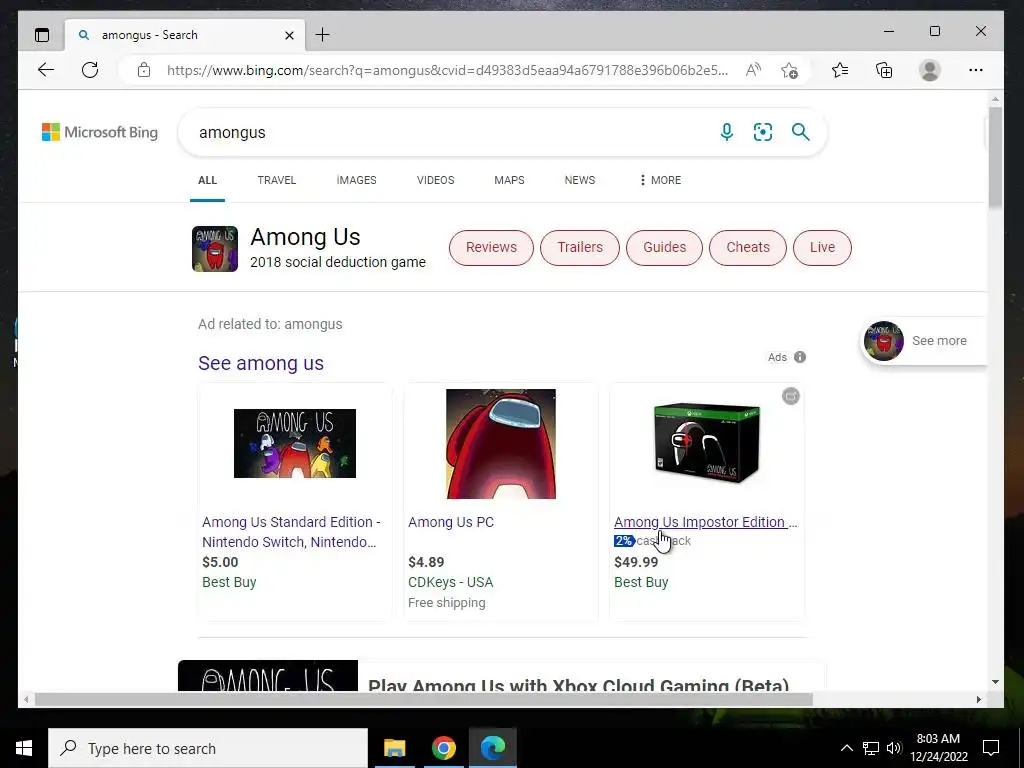Open a new tab with plus button
The image size is (1024, 768).
pos(323,35)
